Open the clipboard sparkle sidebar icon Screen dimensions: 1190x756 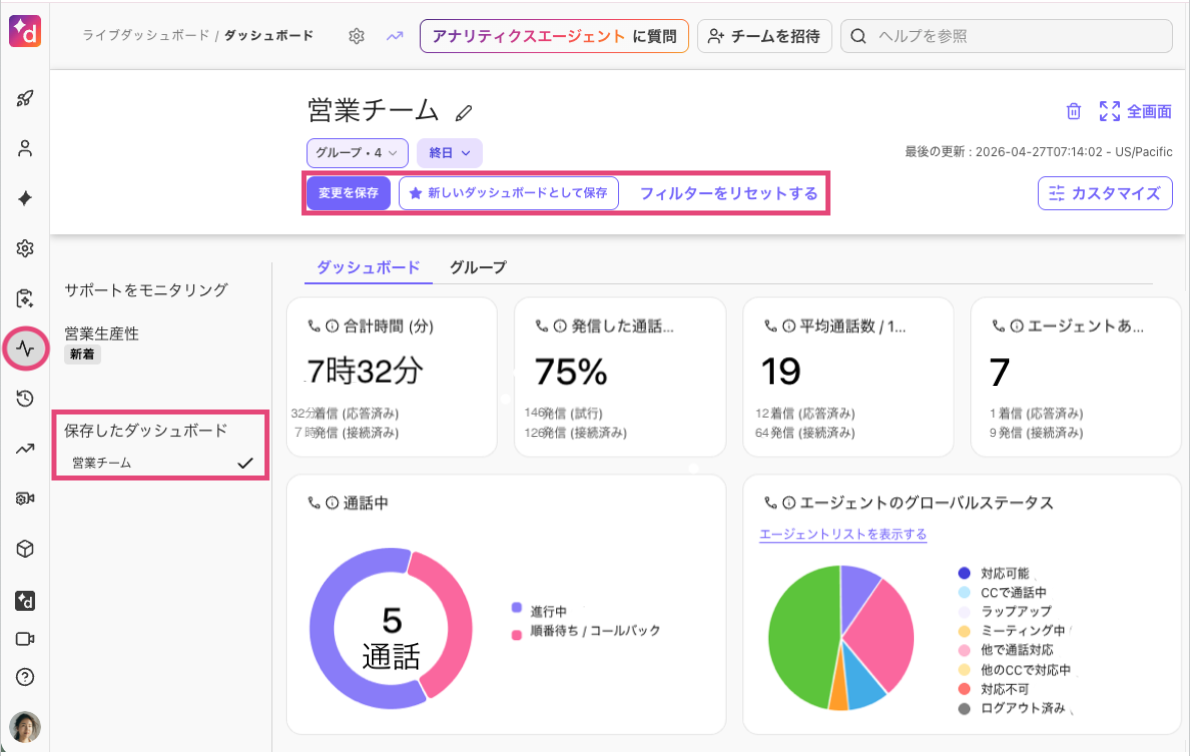tap(25, 298)
